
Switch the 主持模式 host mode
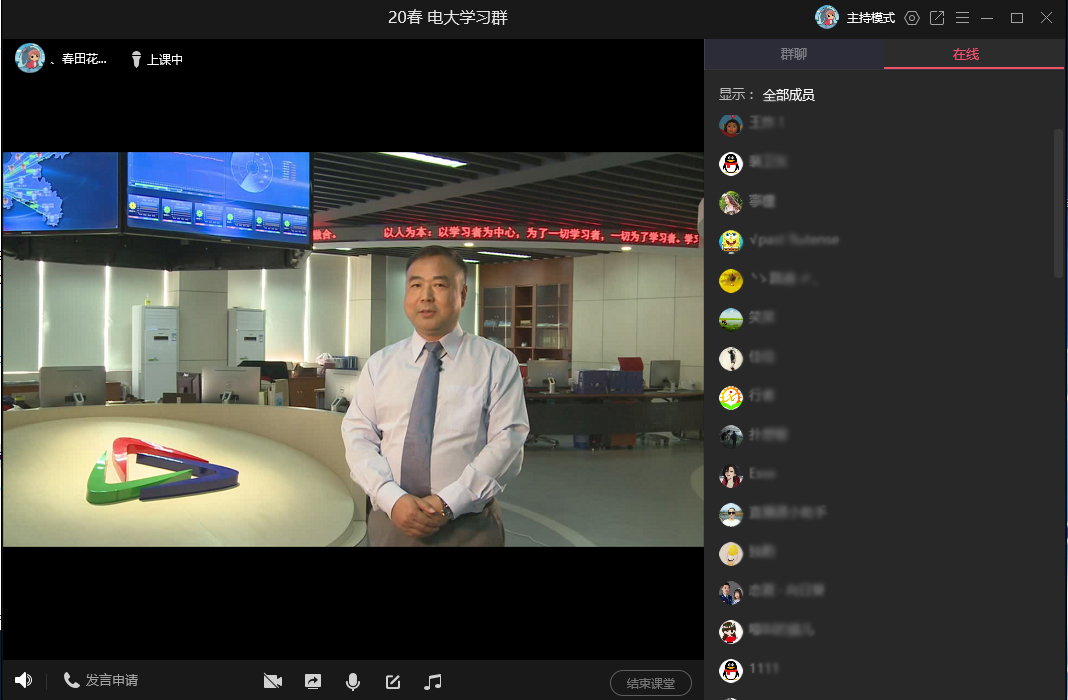coord(870,18)
